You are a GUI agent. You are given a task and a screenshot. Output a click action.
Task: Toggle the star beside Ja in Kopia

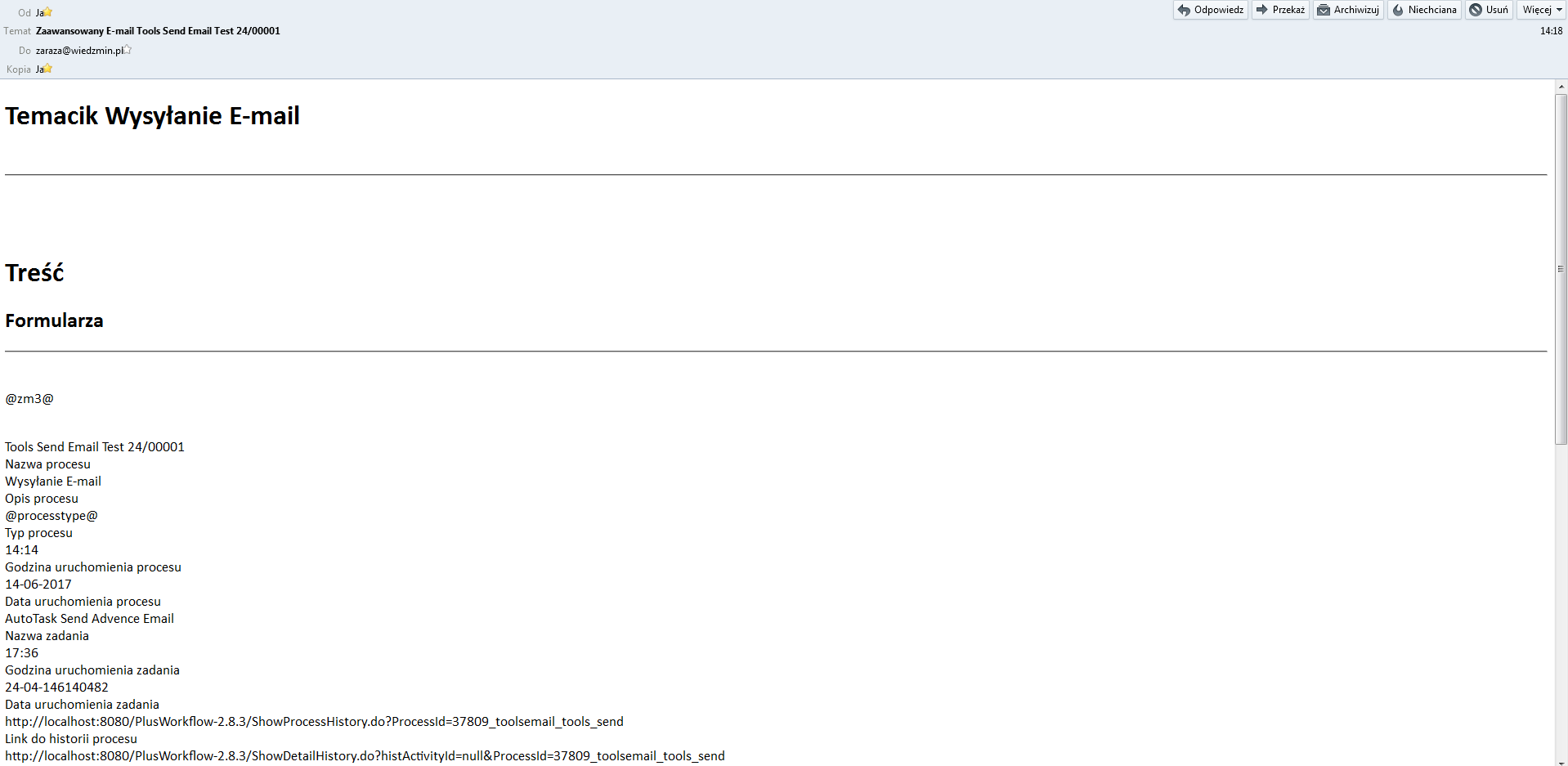pos(48,69)
